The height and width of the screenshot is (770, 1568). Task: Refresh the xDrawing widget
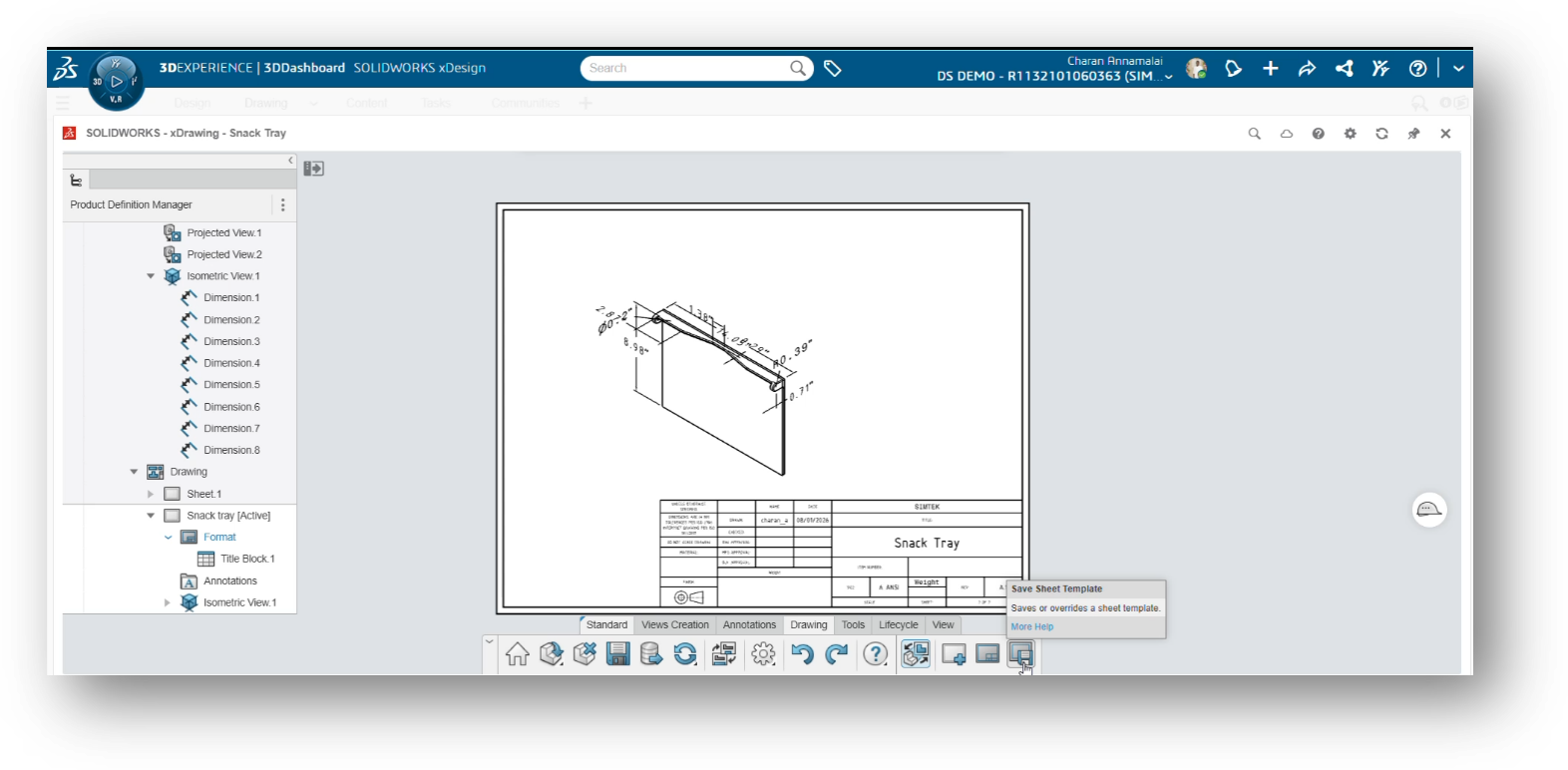(1381, 134)
